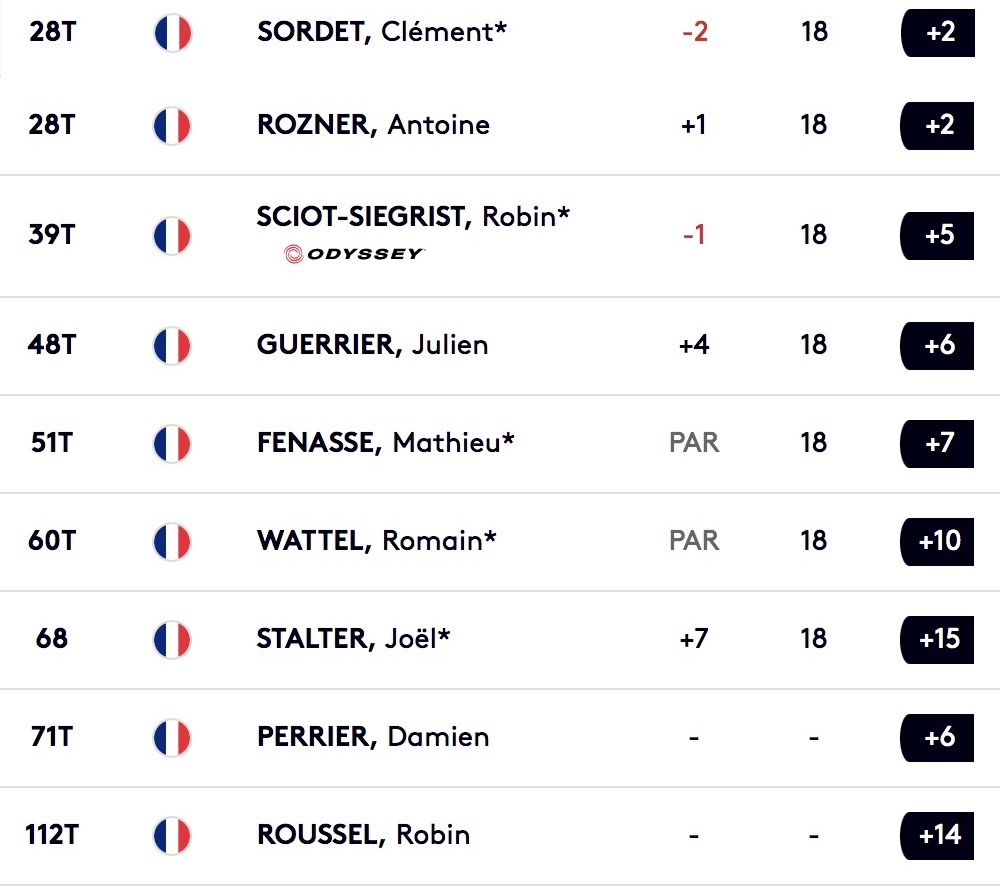Image resolution: width=1000 pixels, height=886 pixels.
Task: Click Stalter's +15 total score badge
Action: pos(938,639)
